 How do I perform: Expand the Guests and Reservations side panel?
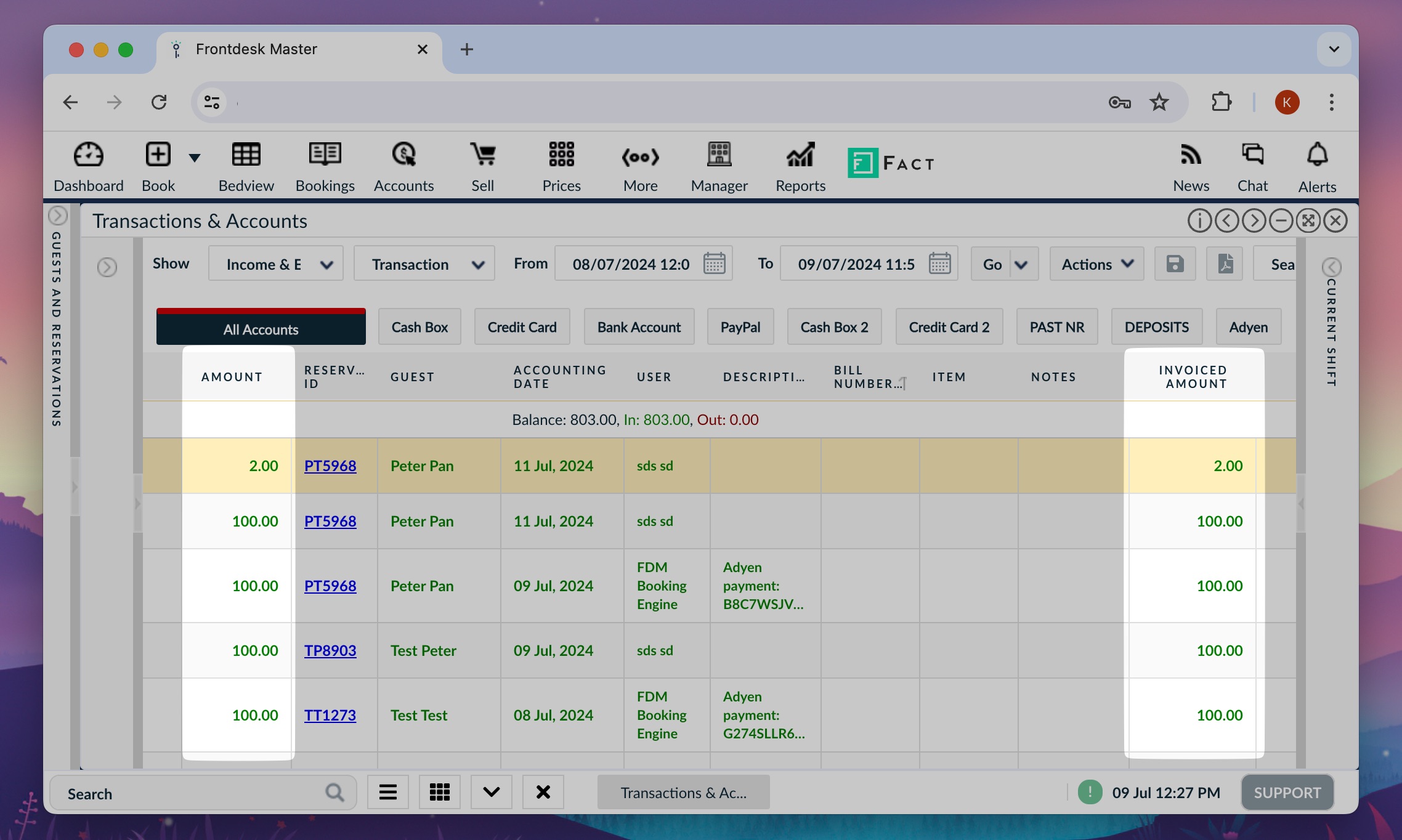coord(57,216)
